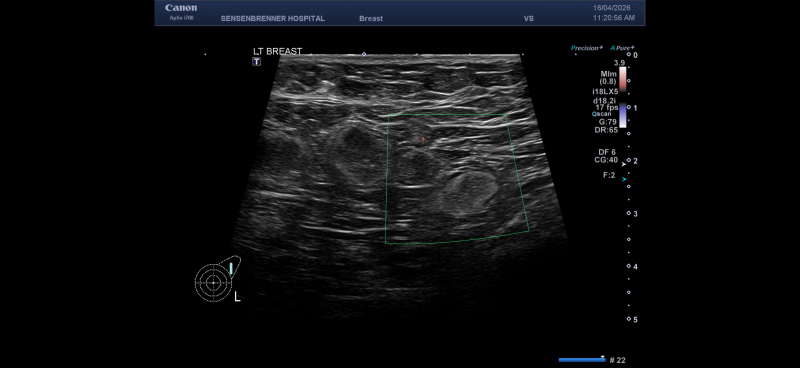
Task: Click the DF 6 Doppler frequency value
Action: (607, 152)
